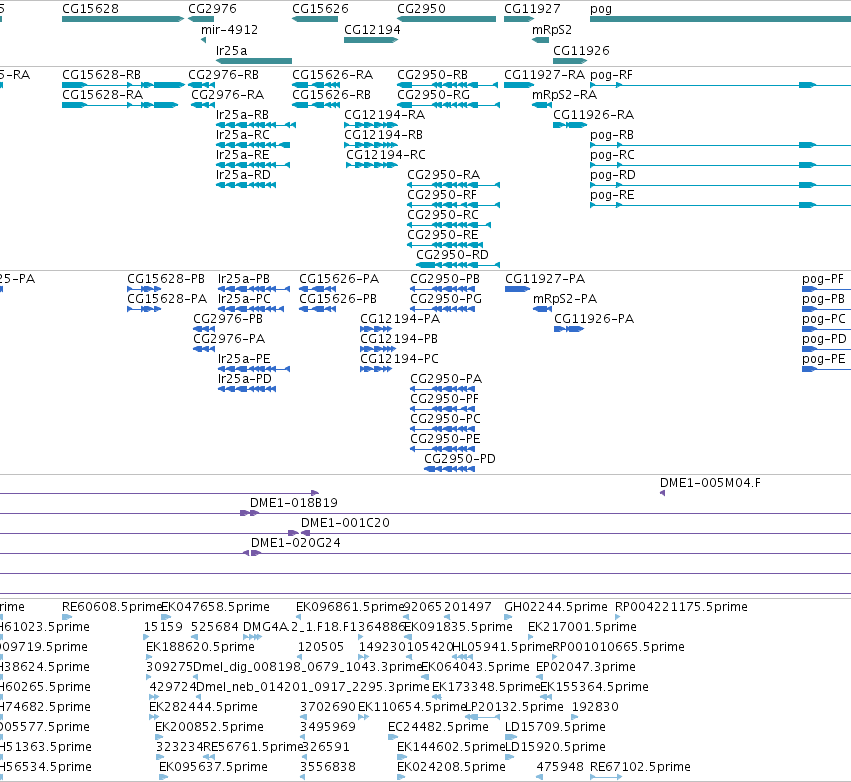Select the CG15628 gene bar
Screen dimensions: 851x782
123,19
